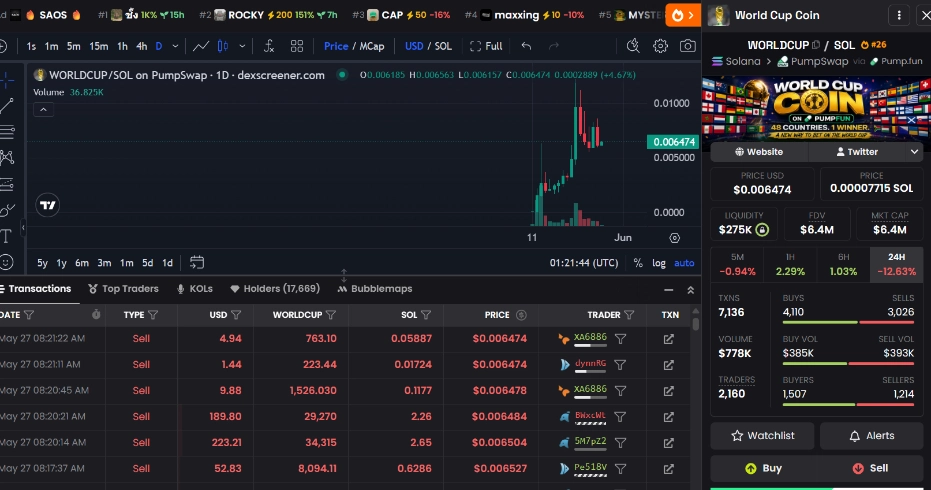Open the emoji sticker tool

click(x=6, y=262)
